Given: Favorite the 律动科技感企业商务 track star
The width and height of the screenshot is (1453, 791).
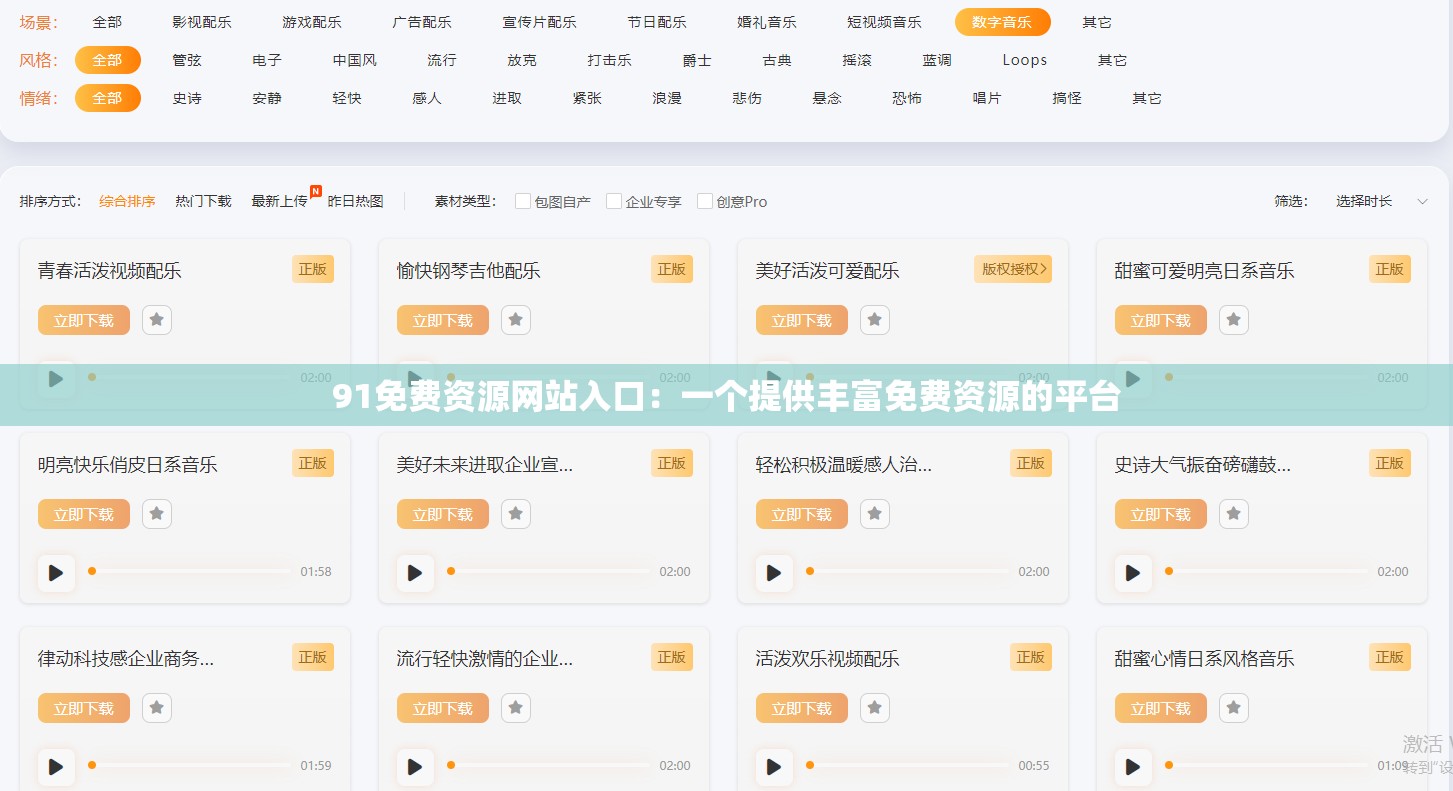Looking at the screenshot, I should pyautogui.click(x=157, y=708).
